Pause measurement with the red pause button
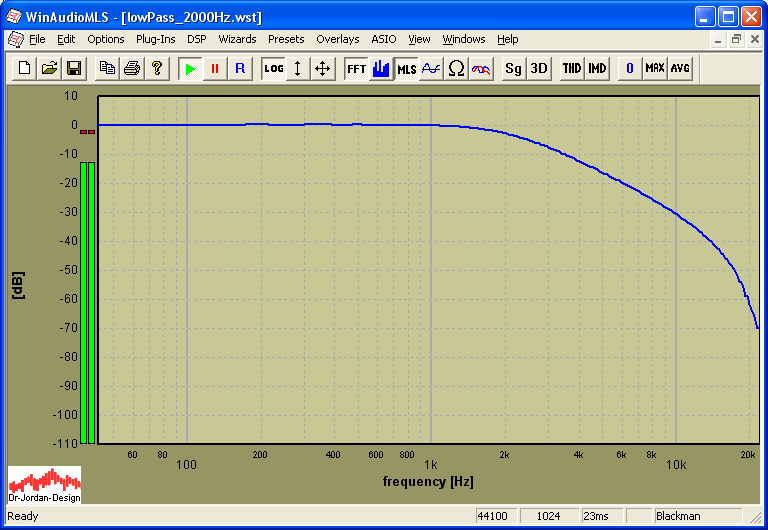This screenshot has width=768, height=530. [215, 68]
